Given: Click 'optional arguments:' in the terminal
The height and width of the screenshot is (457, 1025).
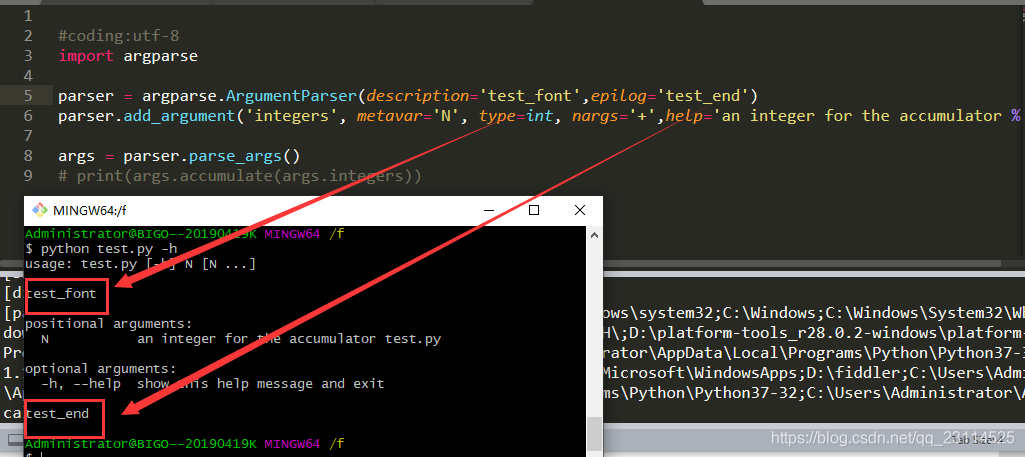Looking at the screenshot, I should coord(101,369).
